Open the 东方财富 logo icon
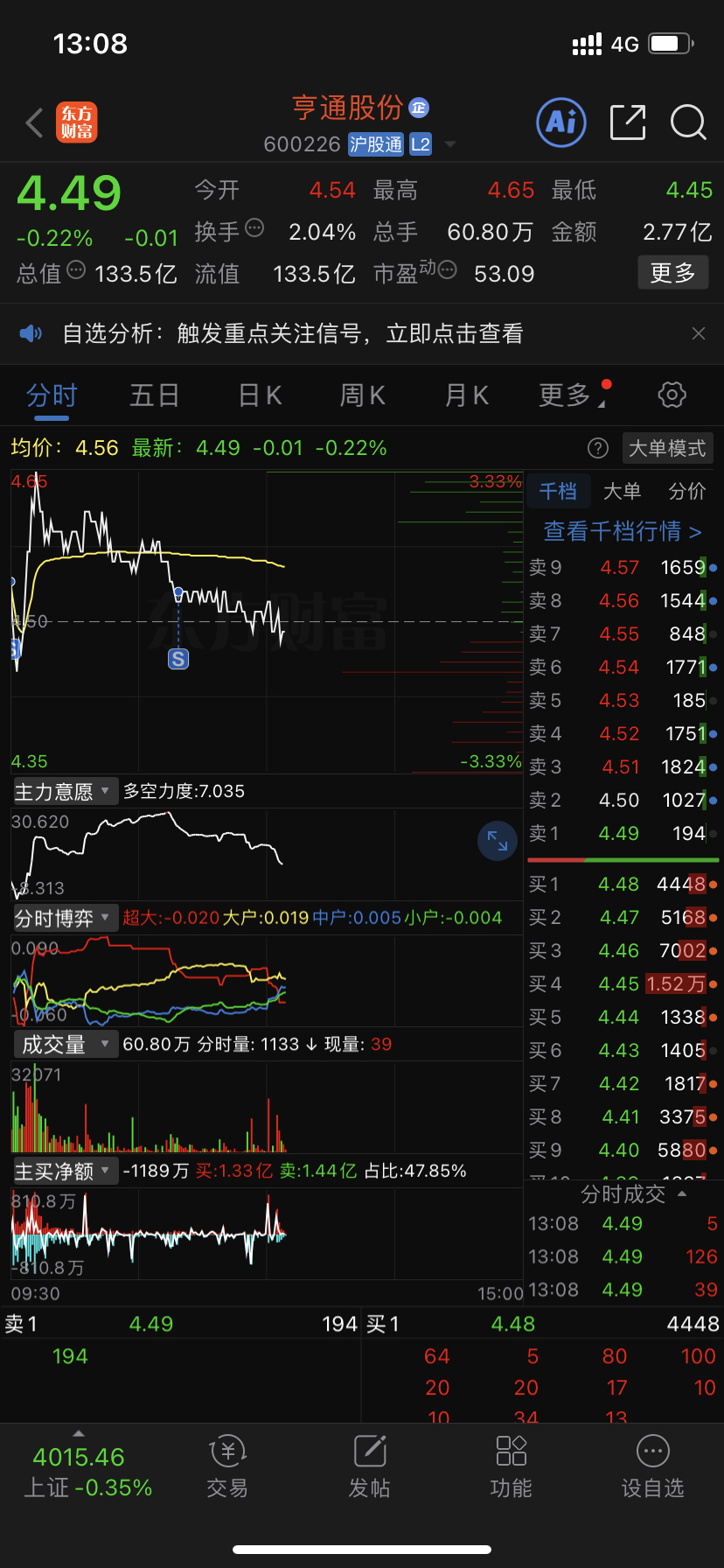This screenshot has height=1568, width=724. coord(77,122)
